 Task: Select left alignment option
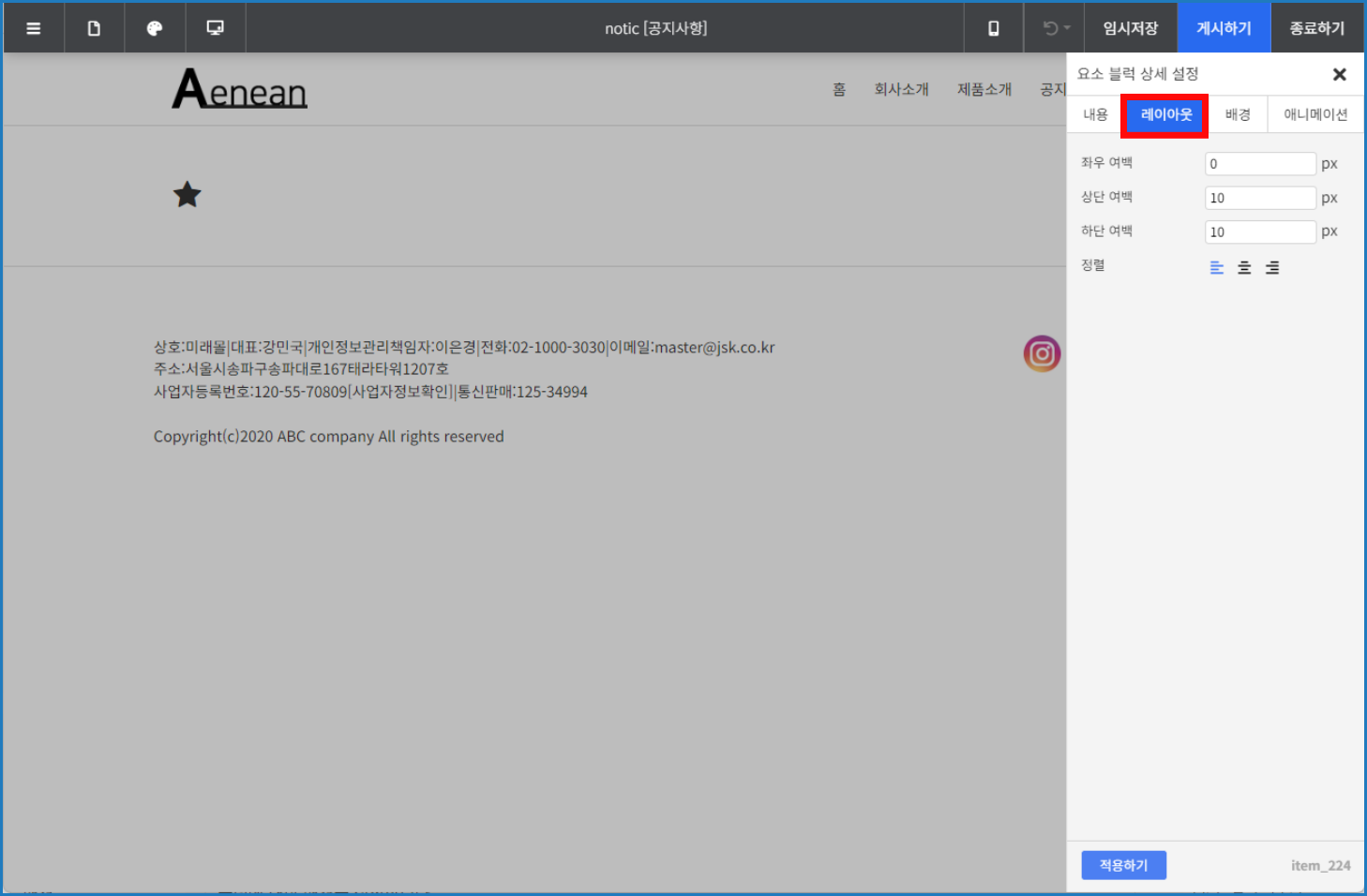coord(1216,268)
